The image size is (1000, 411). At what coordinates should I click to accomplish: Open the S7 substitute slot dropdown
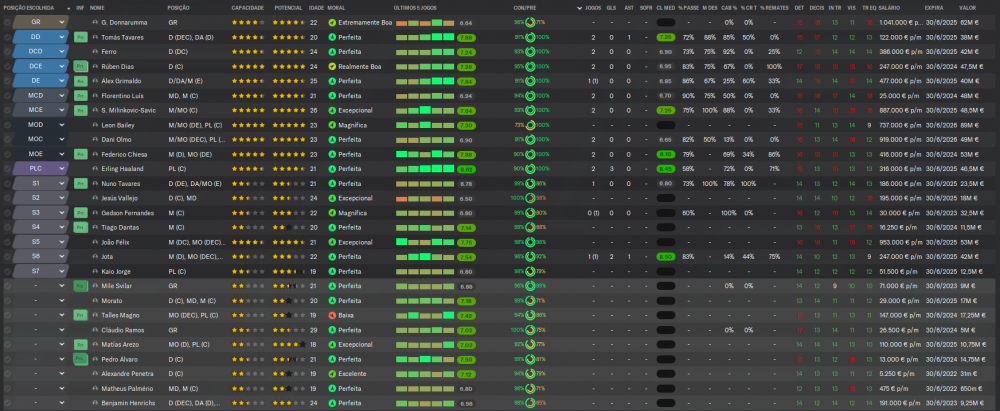(x=40, y=272)
